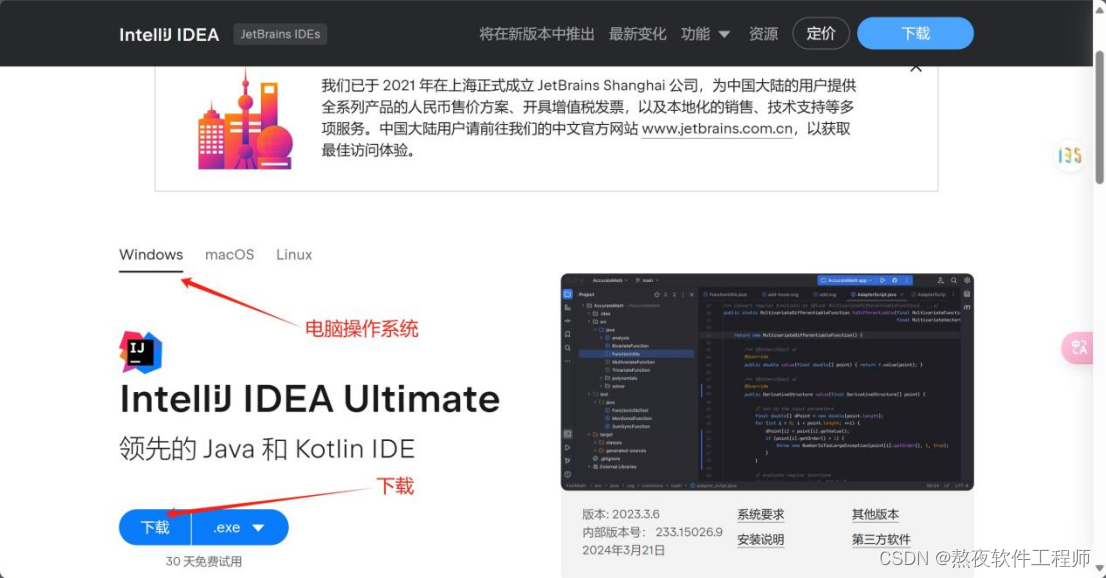
Task: Switch to the Linux tab
Action: [x=294, y=255]
